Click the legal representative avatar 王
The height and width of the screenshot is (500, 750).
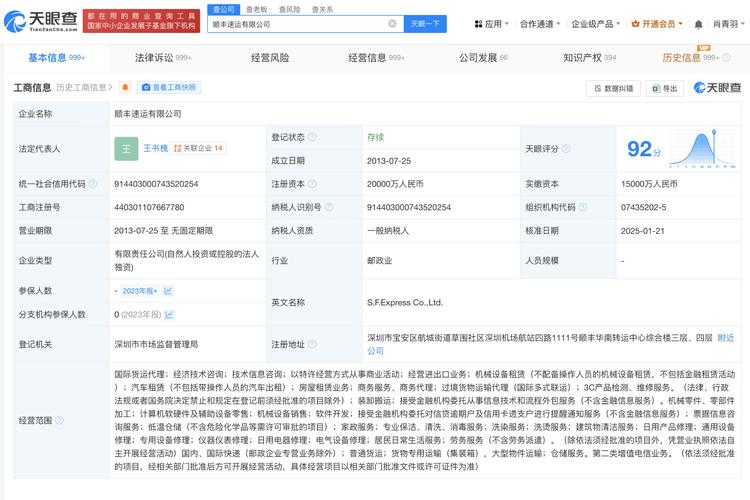pyautogui.click(x=126, y=149)
